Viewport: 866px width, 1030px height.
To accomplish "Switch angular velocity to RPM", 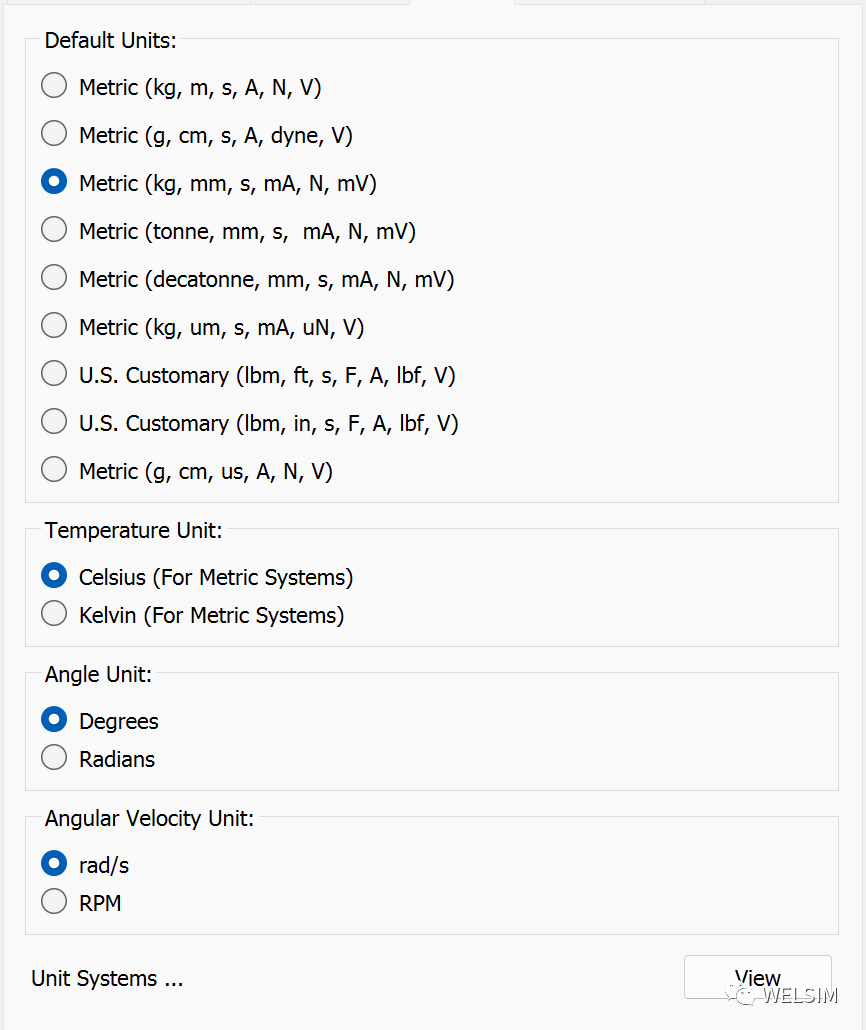I will click(x=54, y=902).
